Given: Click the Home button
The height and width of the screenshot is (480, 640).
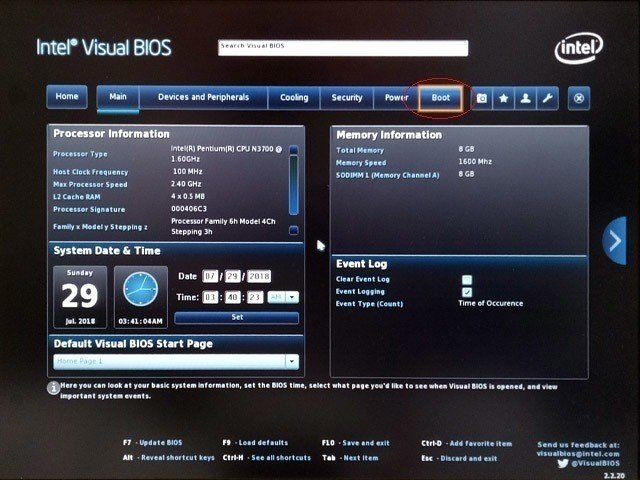Looking at the screenshot, I should tap(67, 97).
